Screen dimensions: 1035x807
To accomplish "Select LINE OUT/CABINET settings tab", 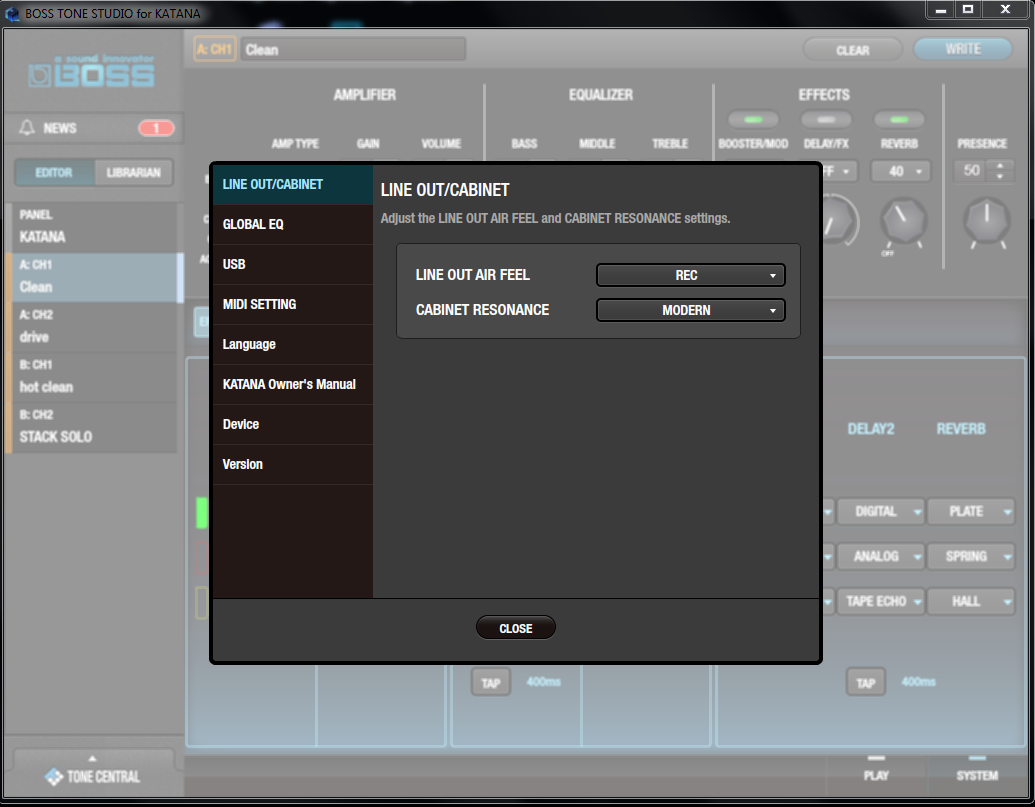I will [293, 185].
